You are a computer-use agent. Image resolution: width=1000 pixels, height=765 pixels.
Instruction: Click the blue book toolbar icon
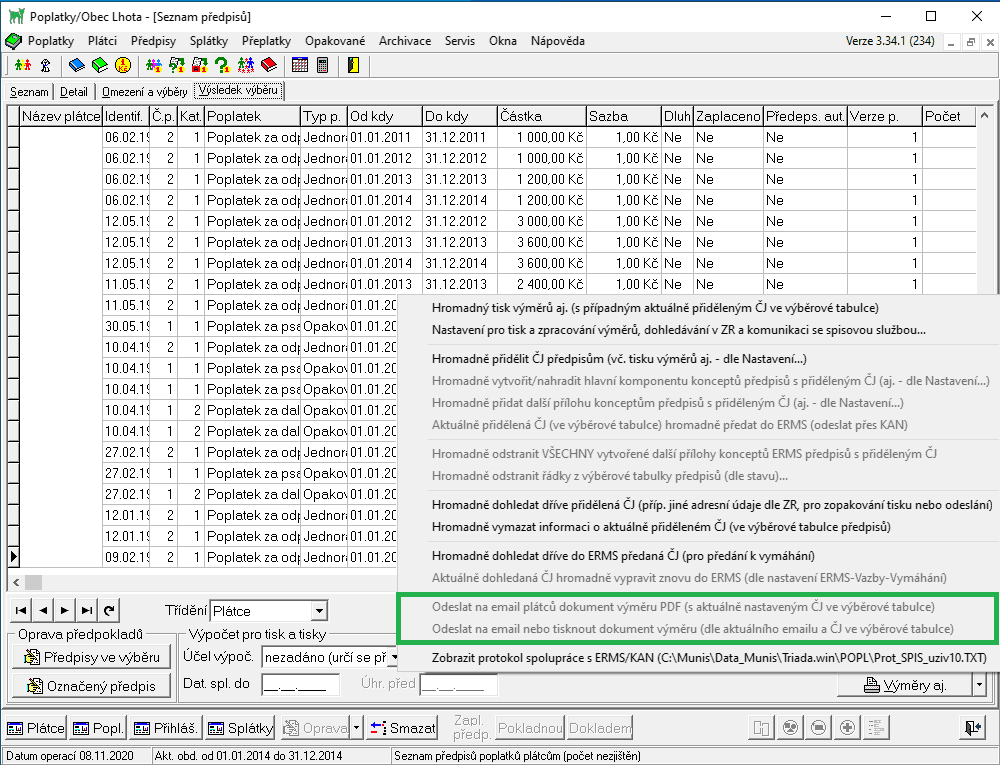click(x=77, y=66)
